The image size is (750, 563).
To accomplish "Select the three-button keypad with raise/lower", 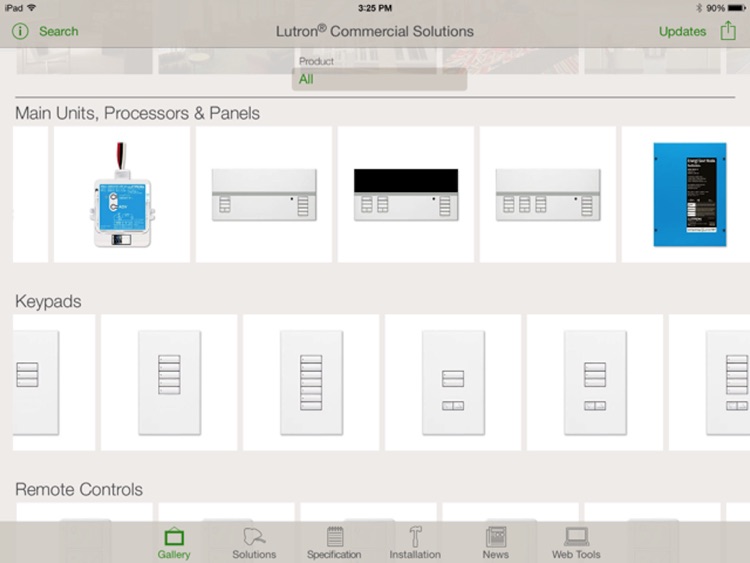I will (595, 382).
